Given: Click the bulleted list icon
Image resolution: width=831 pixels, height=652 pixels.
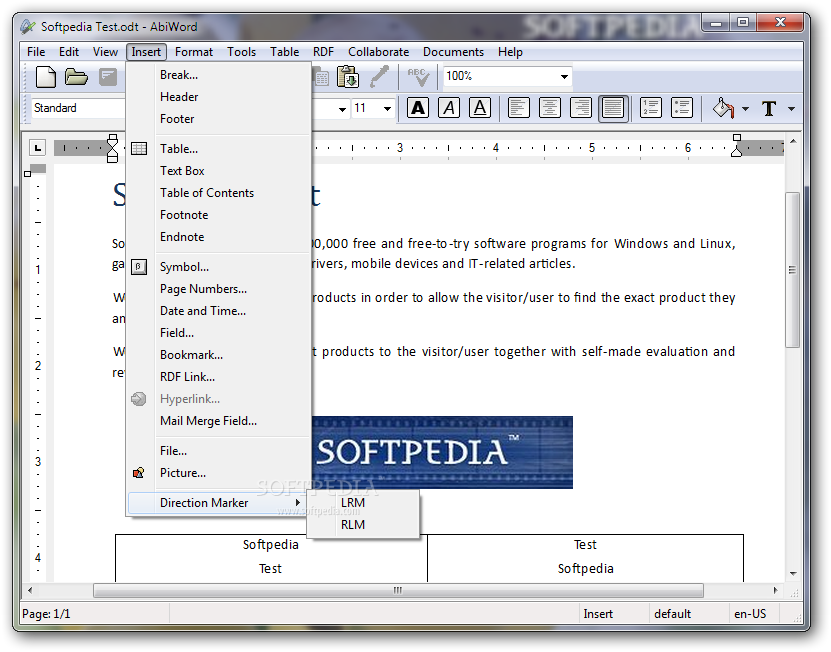Looking at the screenshot, I should [682, 108].
